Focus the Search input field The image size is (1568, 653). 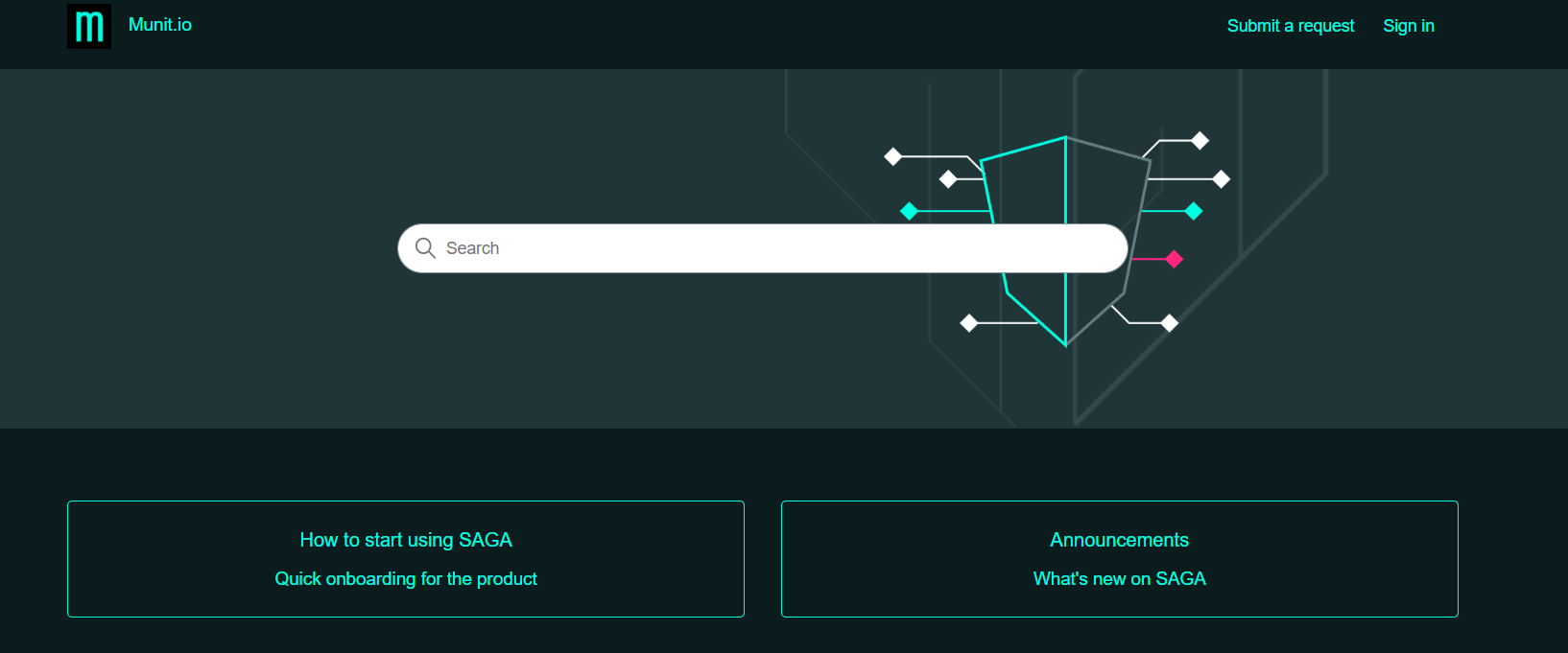[763, 248]
